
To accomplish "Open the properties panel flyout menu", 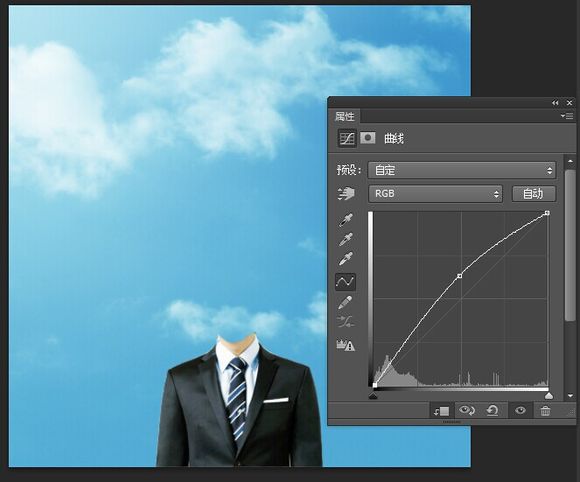I will pos(567,116).
